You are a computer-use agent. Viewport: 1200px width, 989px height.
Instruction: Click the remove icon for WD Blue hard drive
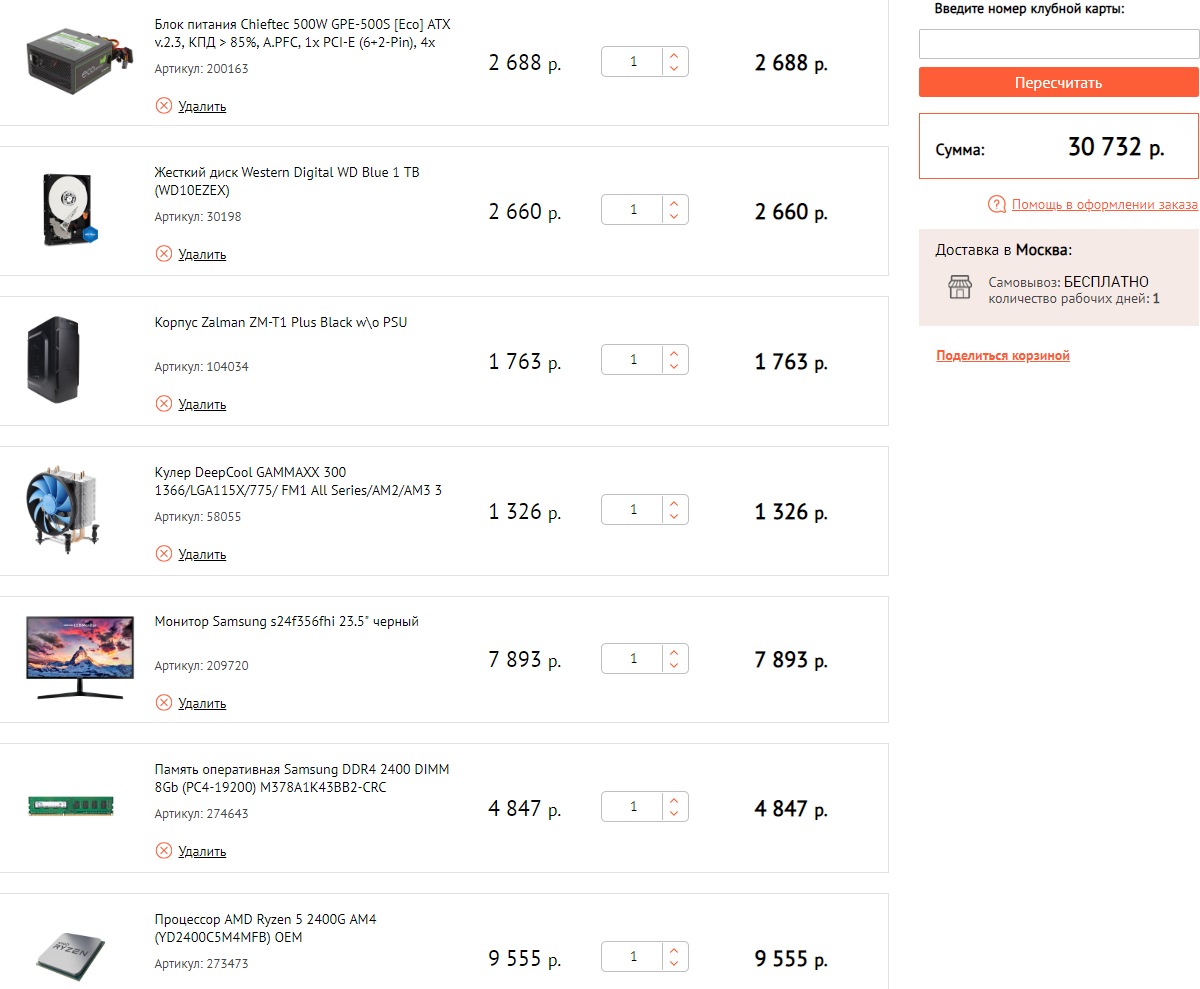(164, 254)
